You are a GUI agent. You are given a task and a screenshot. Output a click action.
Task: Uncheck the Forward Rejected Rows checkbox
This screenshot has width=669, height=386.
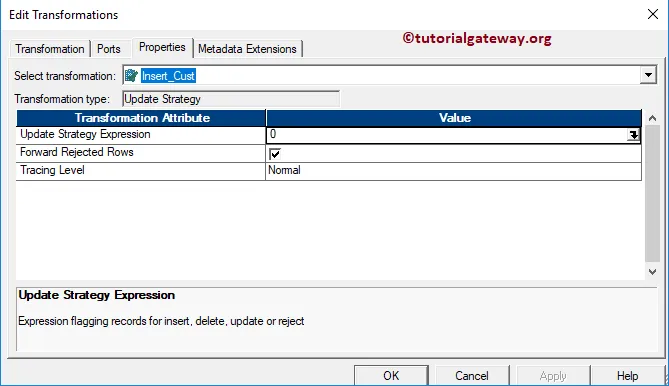(x=275, y=154)
